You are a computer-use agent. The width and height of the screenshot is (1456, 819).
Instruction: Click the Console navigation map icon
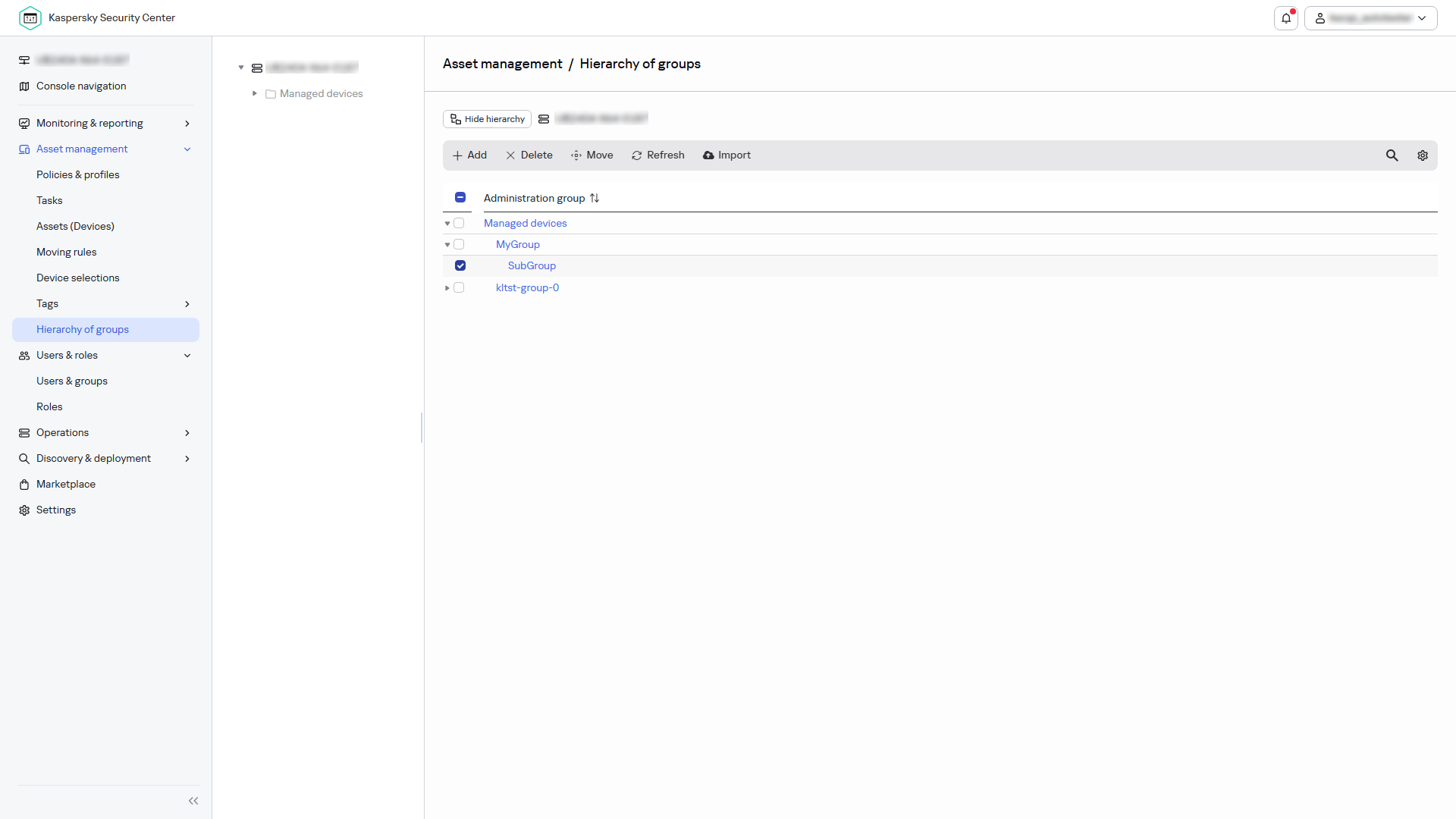coord(24,86)
